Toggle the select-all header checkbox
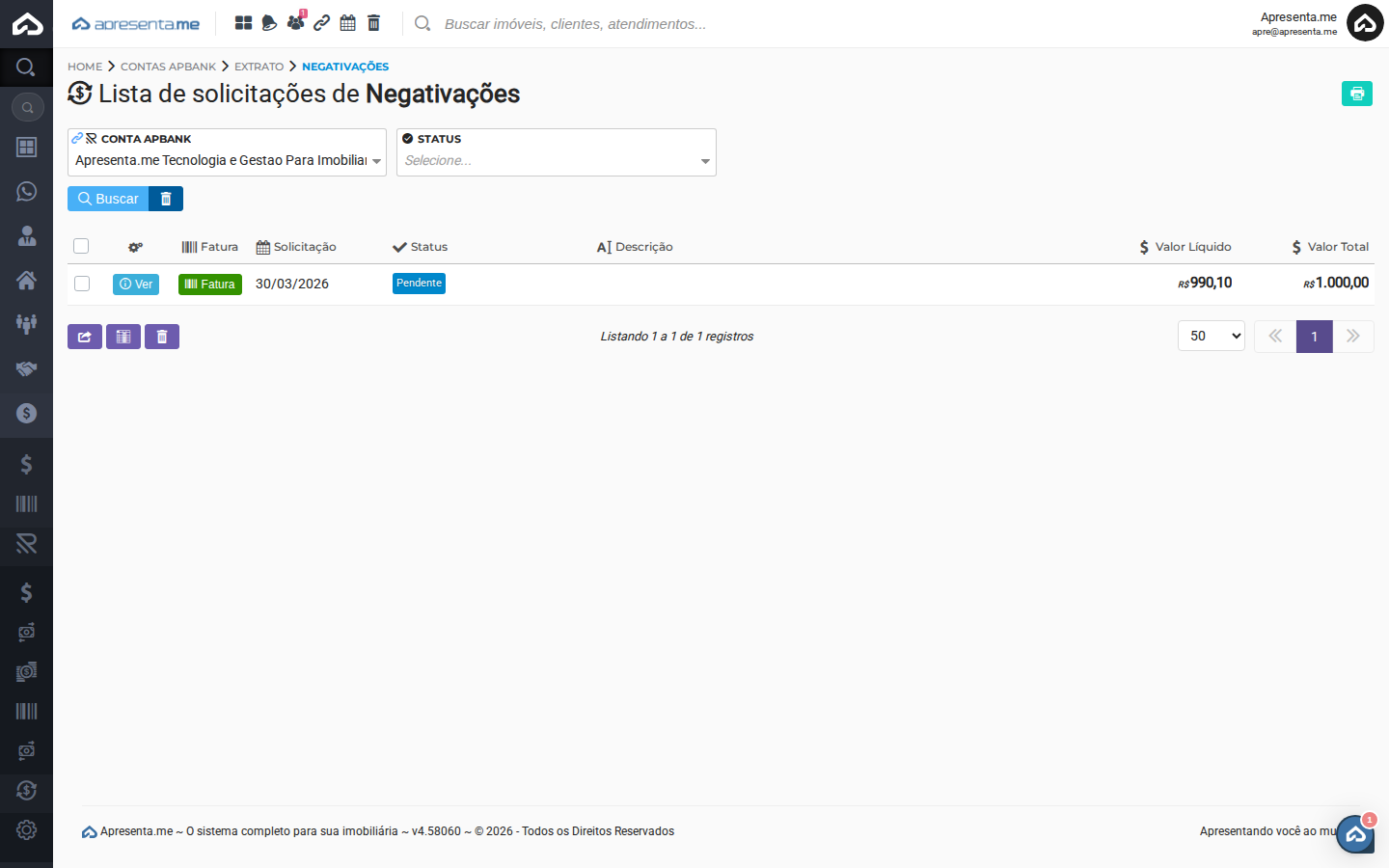 [81, 246]
